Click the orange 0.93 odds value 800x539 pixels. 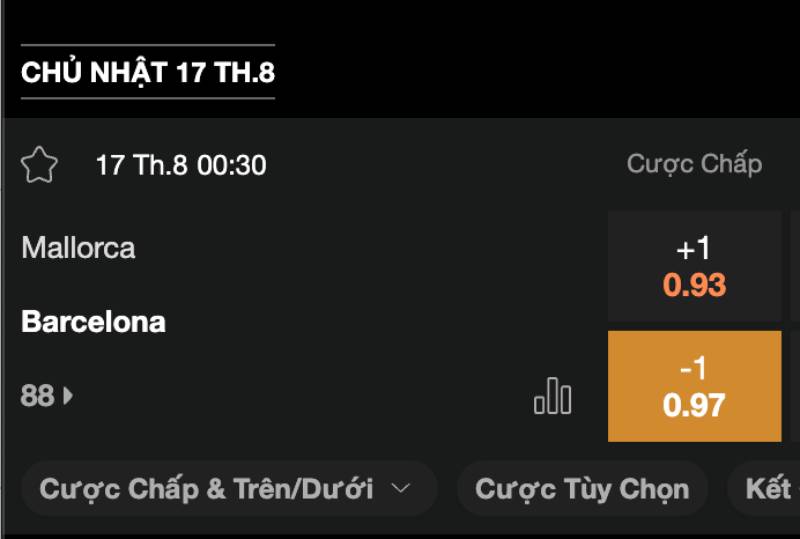click(x=694, y=285)
